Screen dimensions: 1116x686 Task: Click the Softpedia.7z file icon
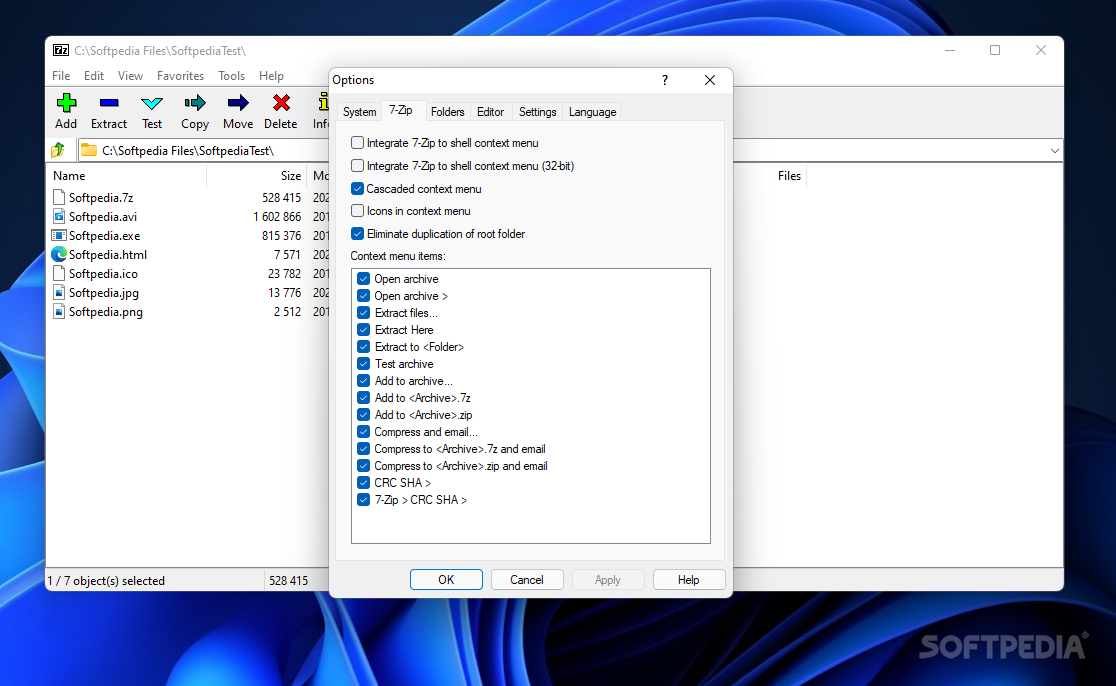pos(59,197)
